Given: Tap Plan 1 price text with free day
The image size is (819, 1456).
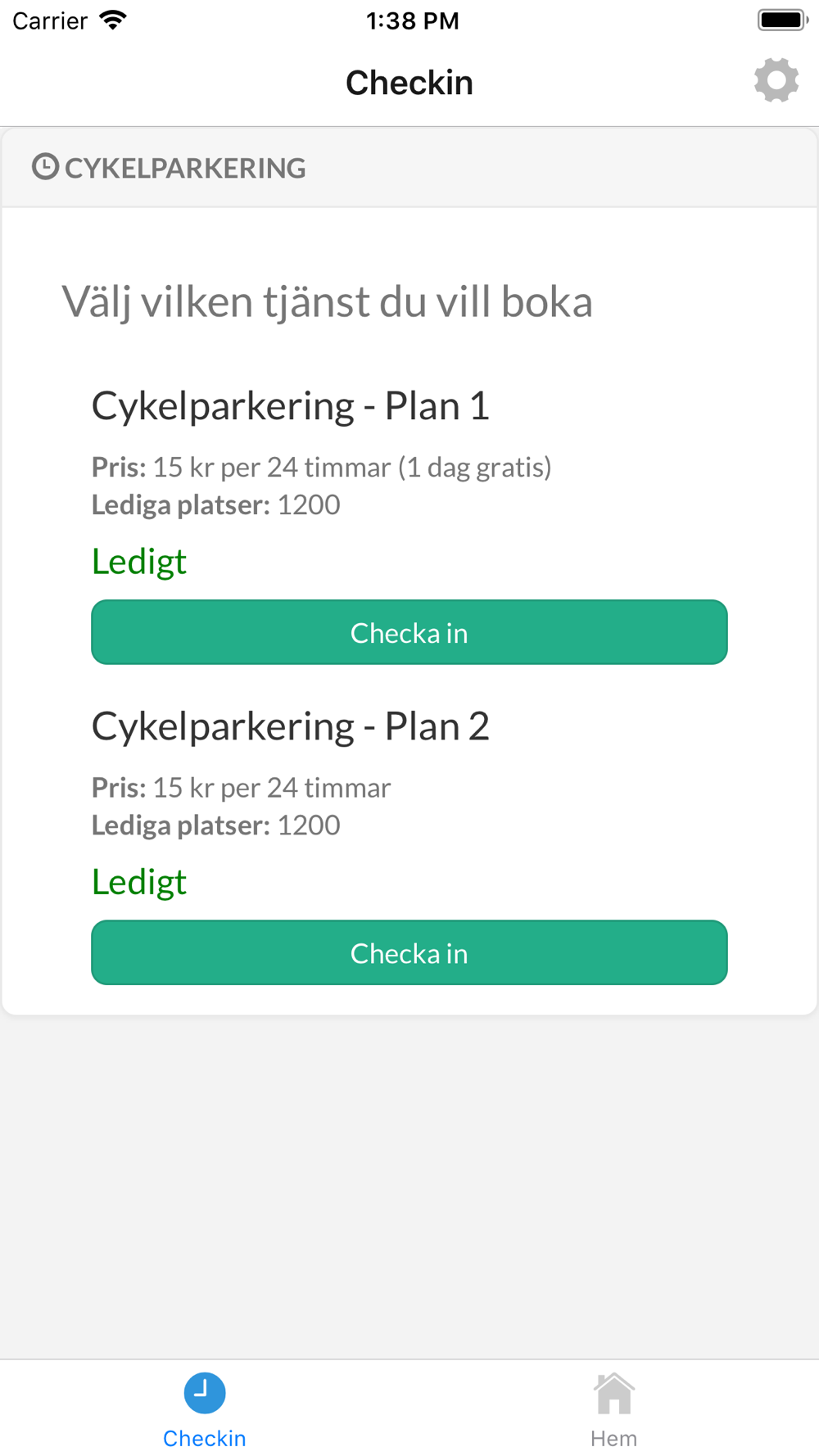Looking at the screenshot, I should click(x=322, y=468).
